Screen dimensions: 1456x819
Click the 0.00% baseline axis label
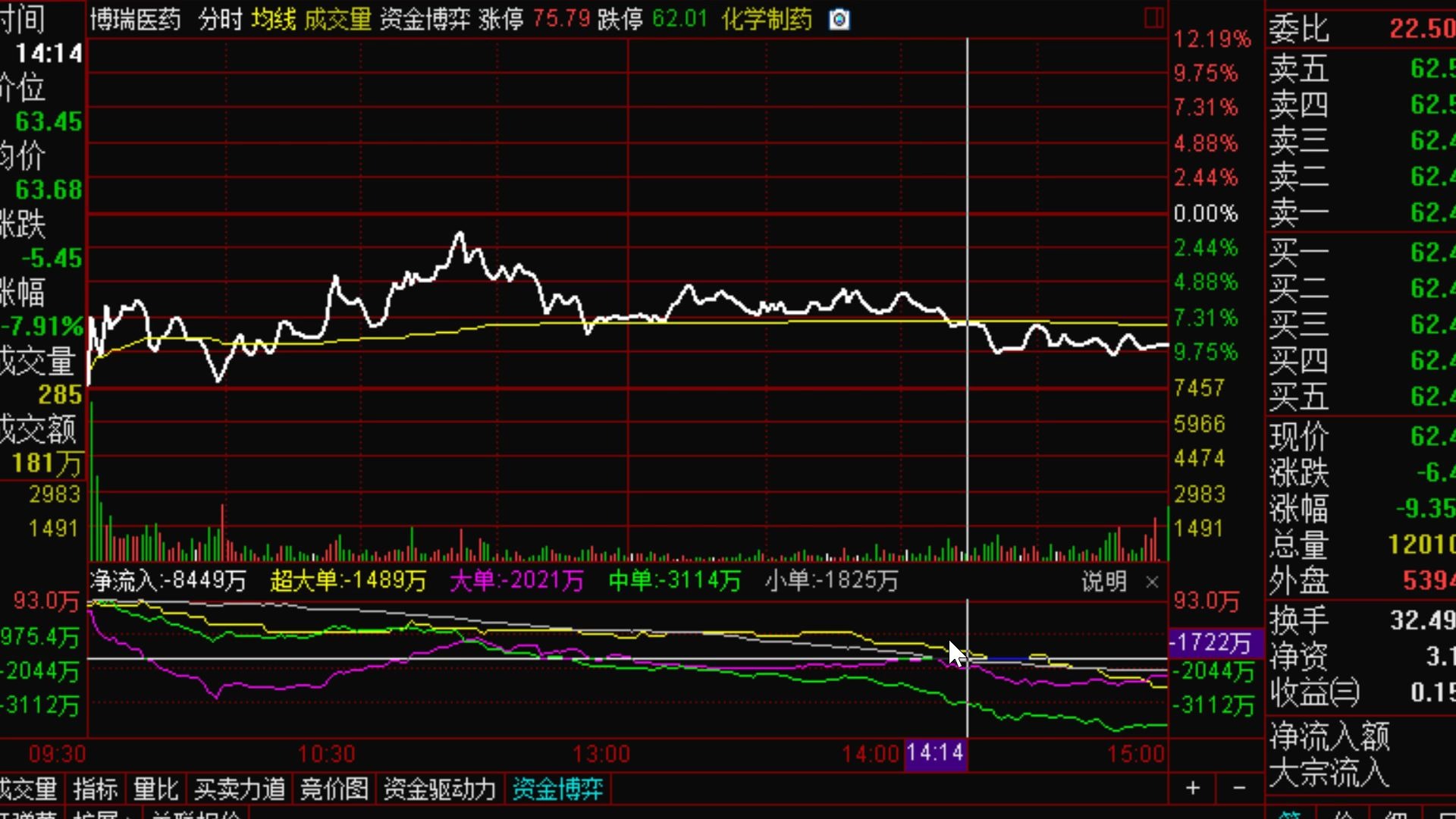coord(1206,214)
